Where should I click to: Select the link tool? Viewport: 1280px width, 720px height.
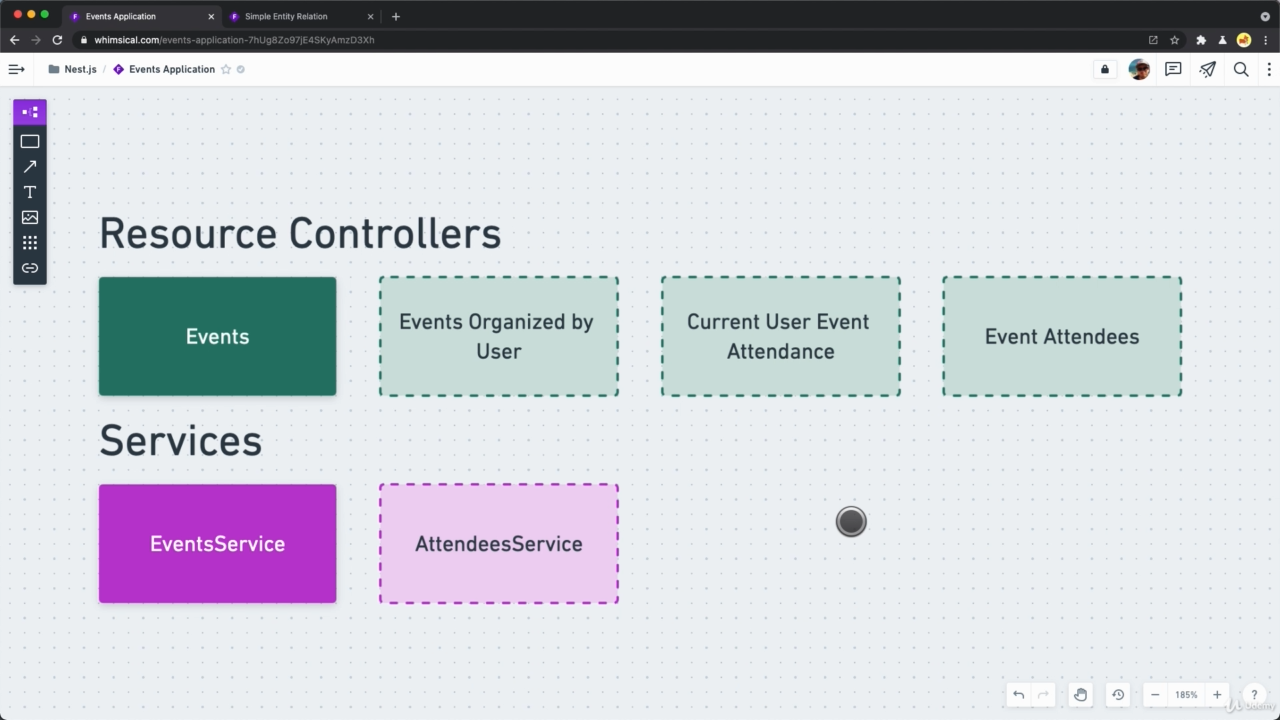pyautogui.click(x=30, y=268)
